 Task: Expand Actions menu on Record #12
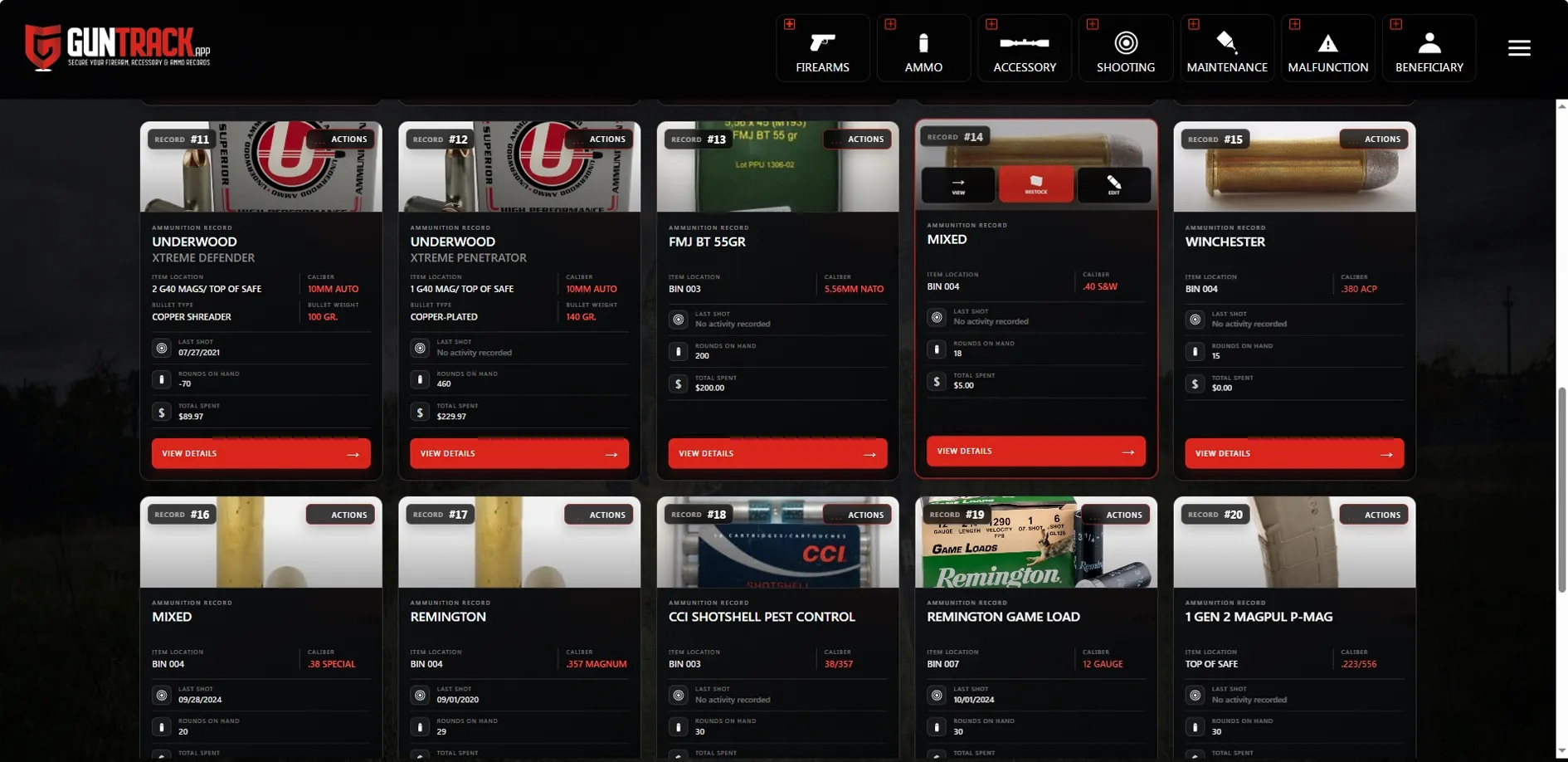(599, 139)
